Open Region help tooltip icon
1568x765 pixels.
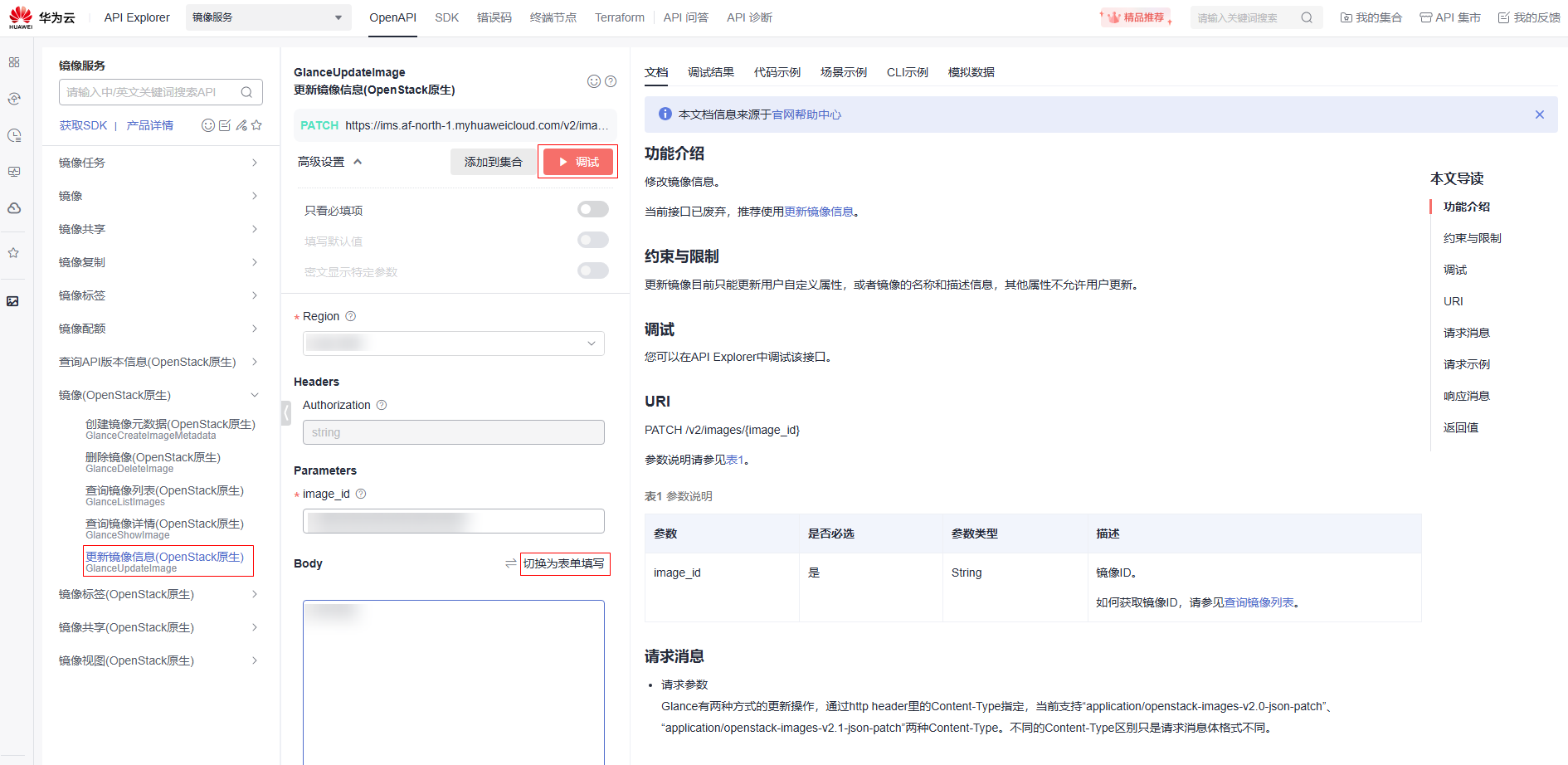(x=351, y=316)
